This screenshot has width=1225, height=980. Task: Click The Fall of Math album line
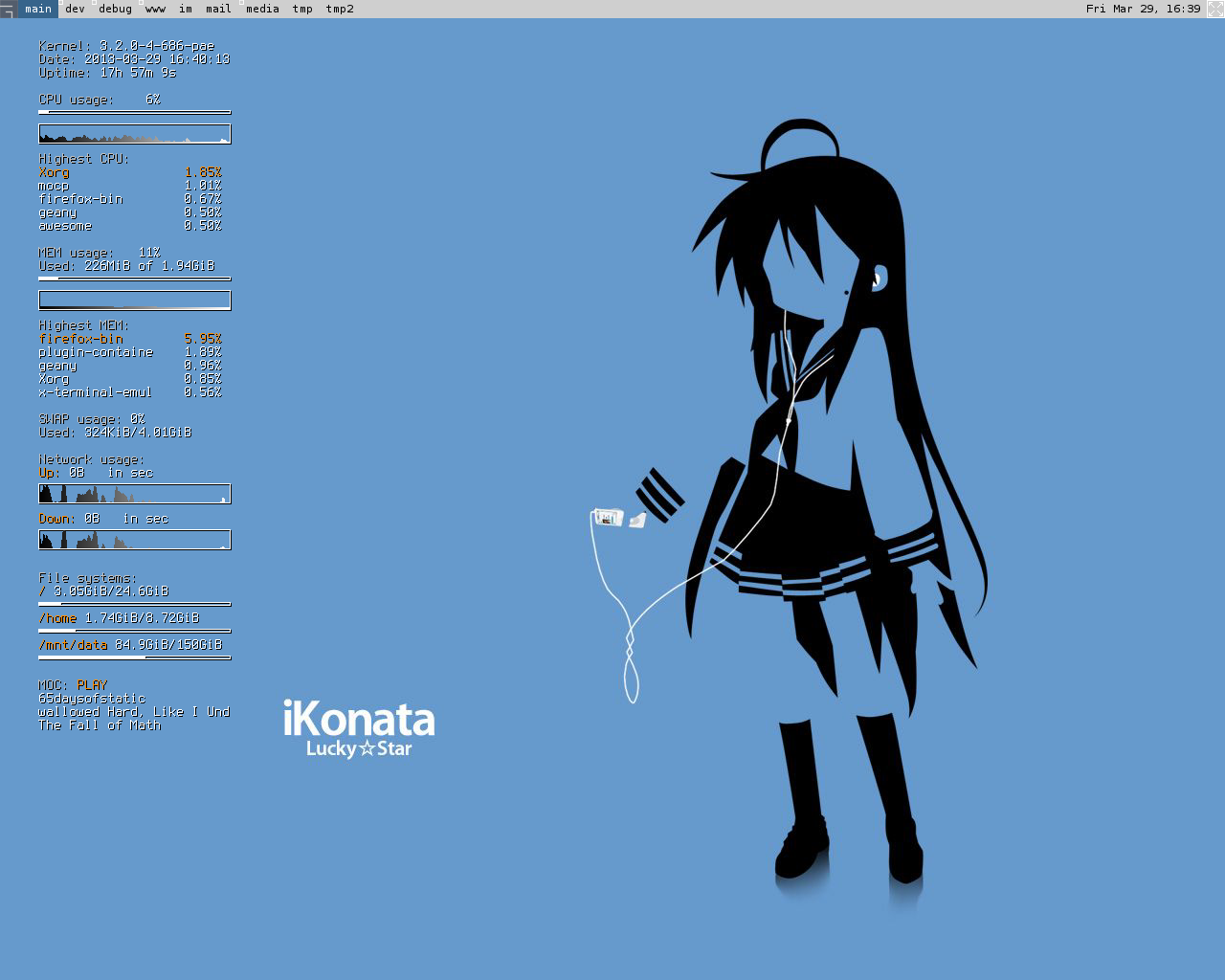[100, 725]
